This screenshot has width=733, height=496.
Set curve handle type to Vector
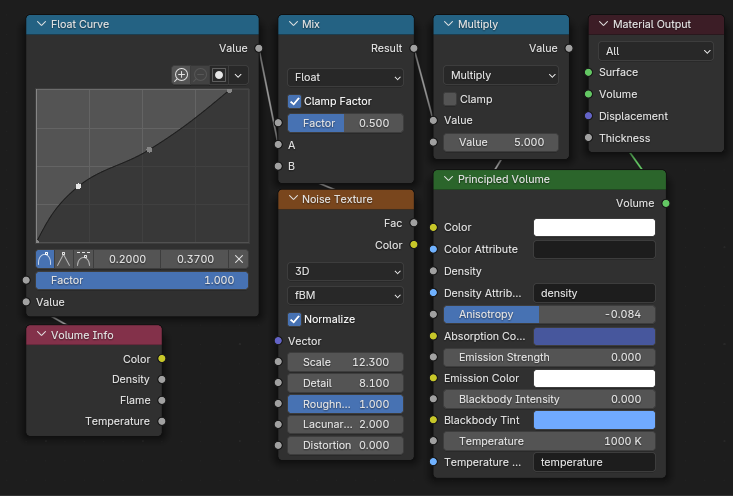tap(64, 259)
